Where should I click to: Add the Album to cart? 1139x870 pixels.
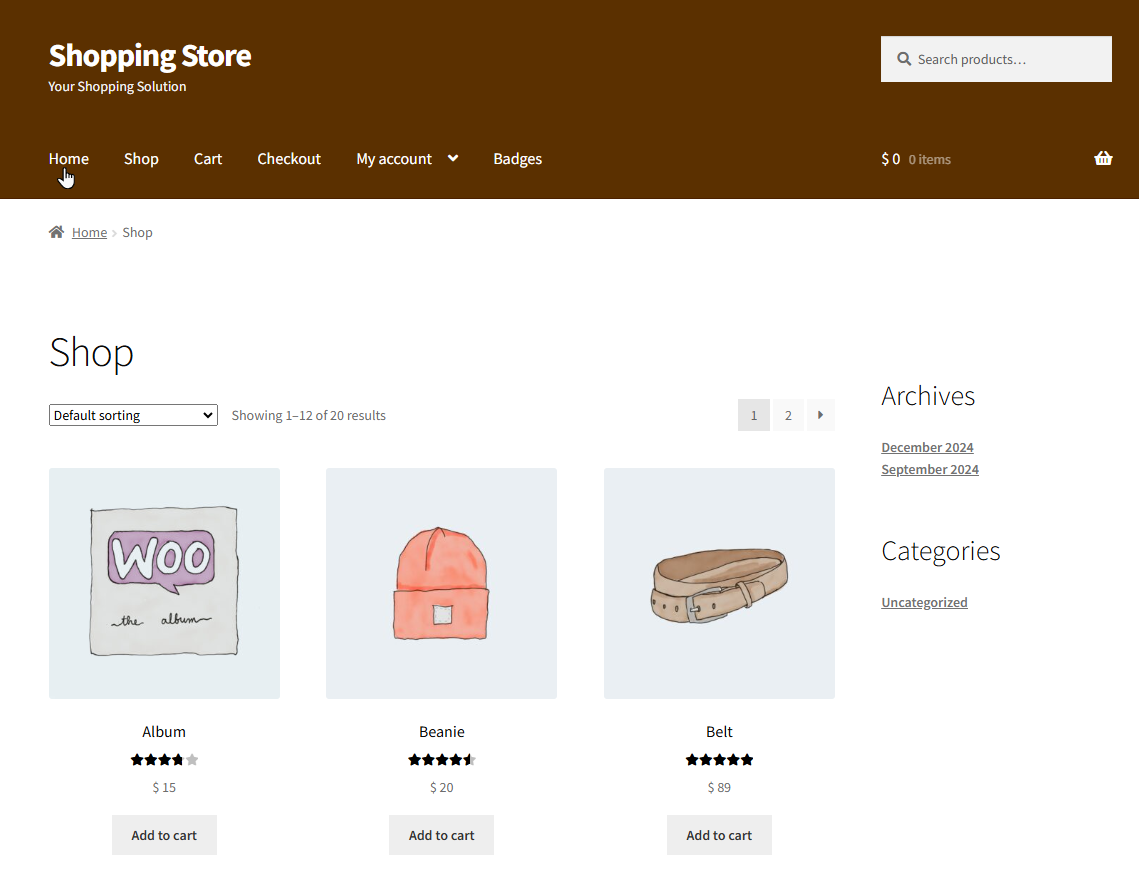click(x=164, y=835)
